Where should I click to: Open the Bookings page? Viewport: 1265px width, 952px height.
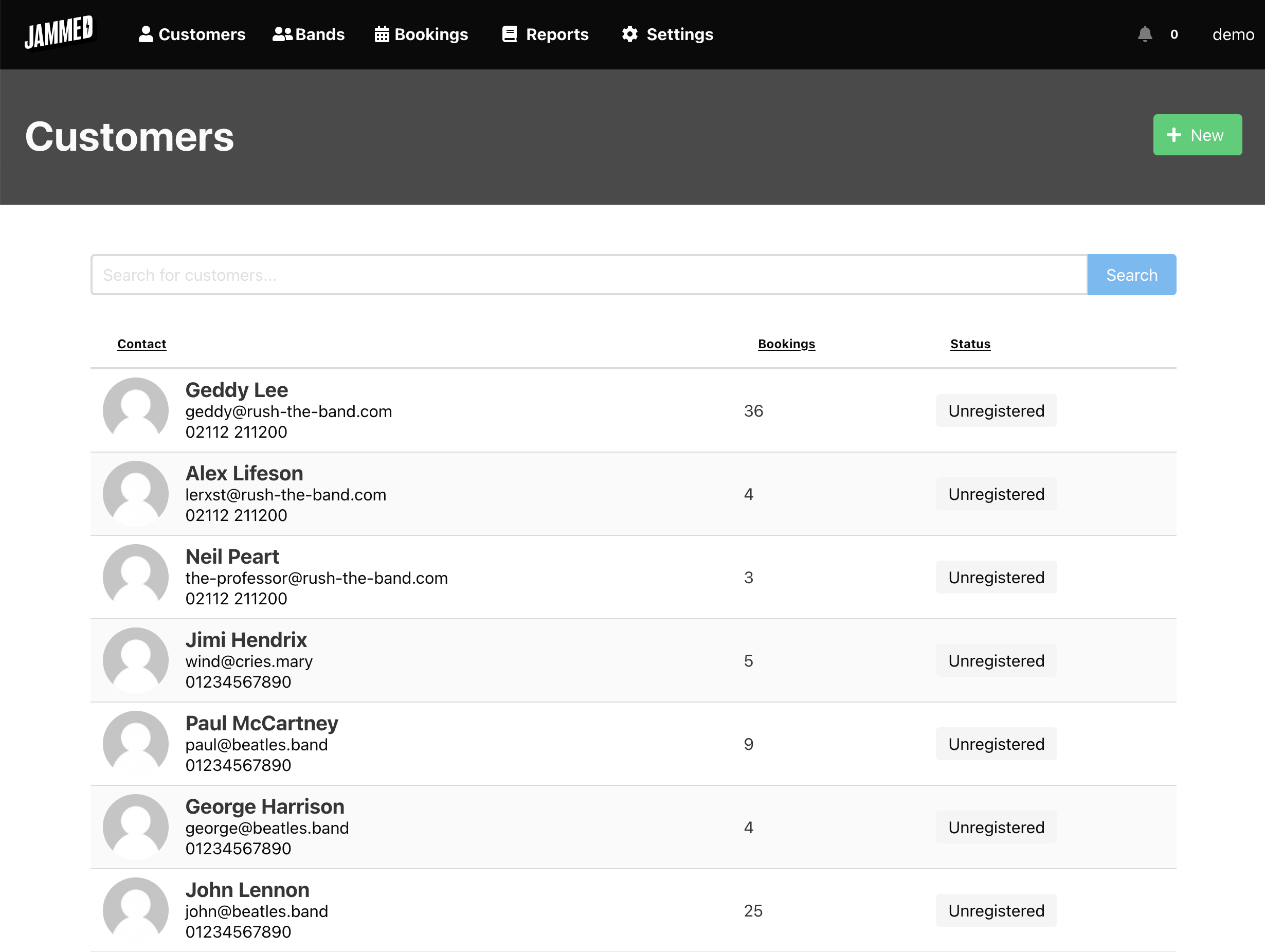pos(422,34)
